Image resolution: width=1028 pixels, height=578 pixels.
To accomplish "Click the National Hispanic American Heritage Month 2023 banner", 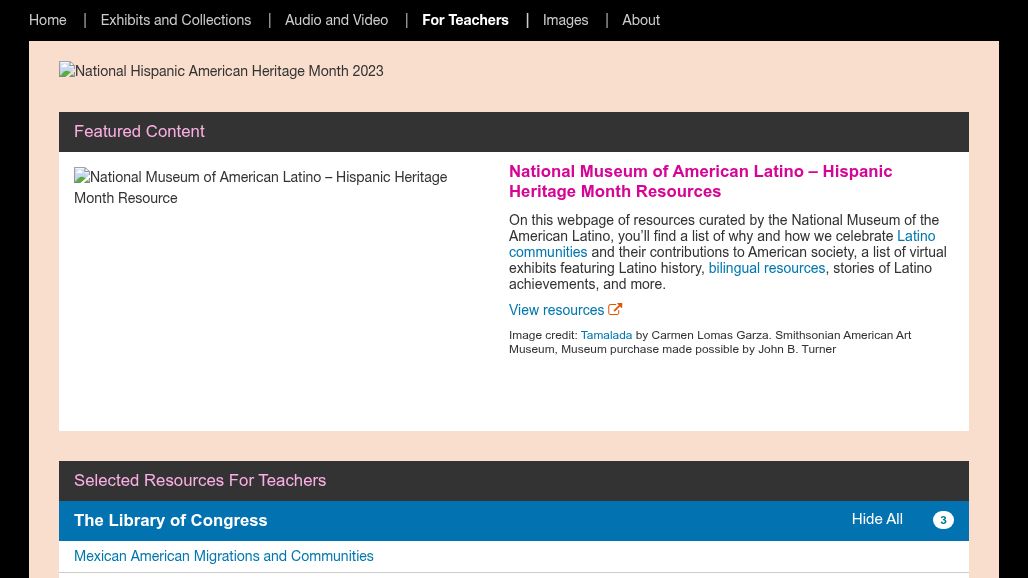I will (x=221, y=71).
